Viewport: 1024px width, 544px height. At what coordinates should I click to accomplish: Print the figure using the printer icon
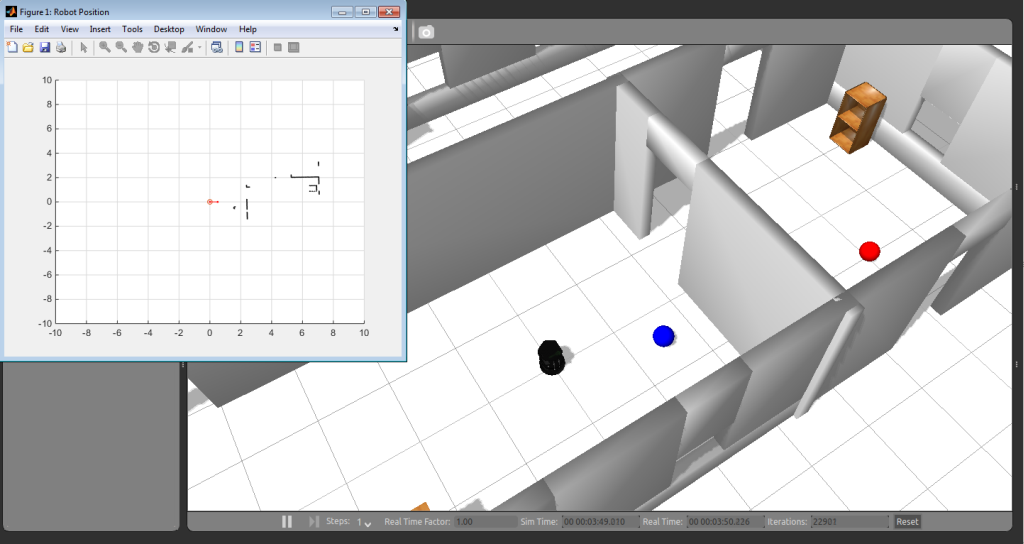pos(61,47)
